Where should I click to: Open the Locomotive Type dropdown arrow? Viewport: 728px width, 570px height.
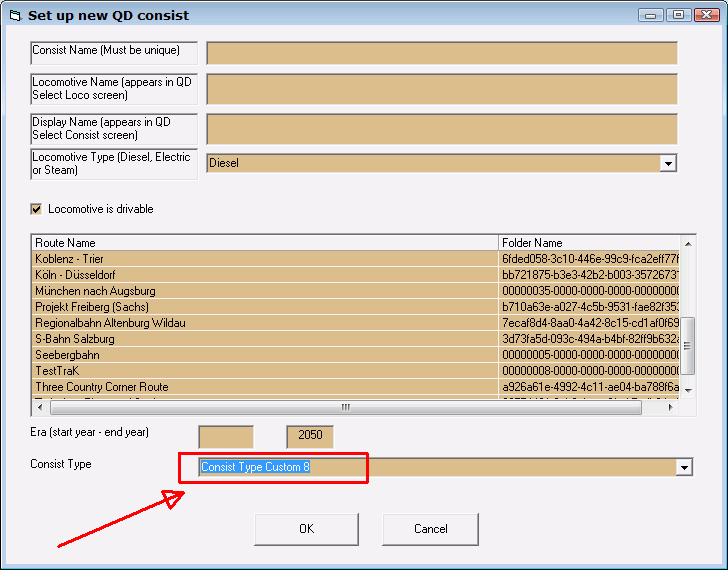pos(668,163)
